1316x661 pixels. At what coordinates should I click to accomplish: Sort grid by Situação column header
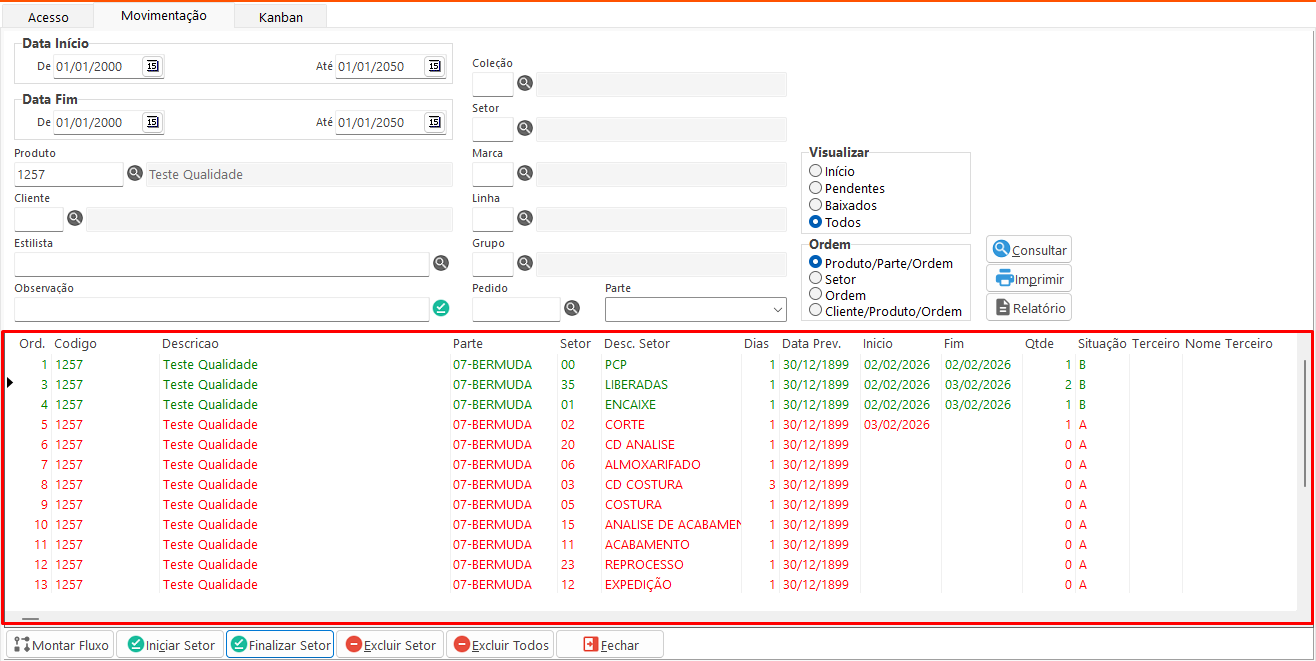point(1101,344)
